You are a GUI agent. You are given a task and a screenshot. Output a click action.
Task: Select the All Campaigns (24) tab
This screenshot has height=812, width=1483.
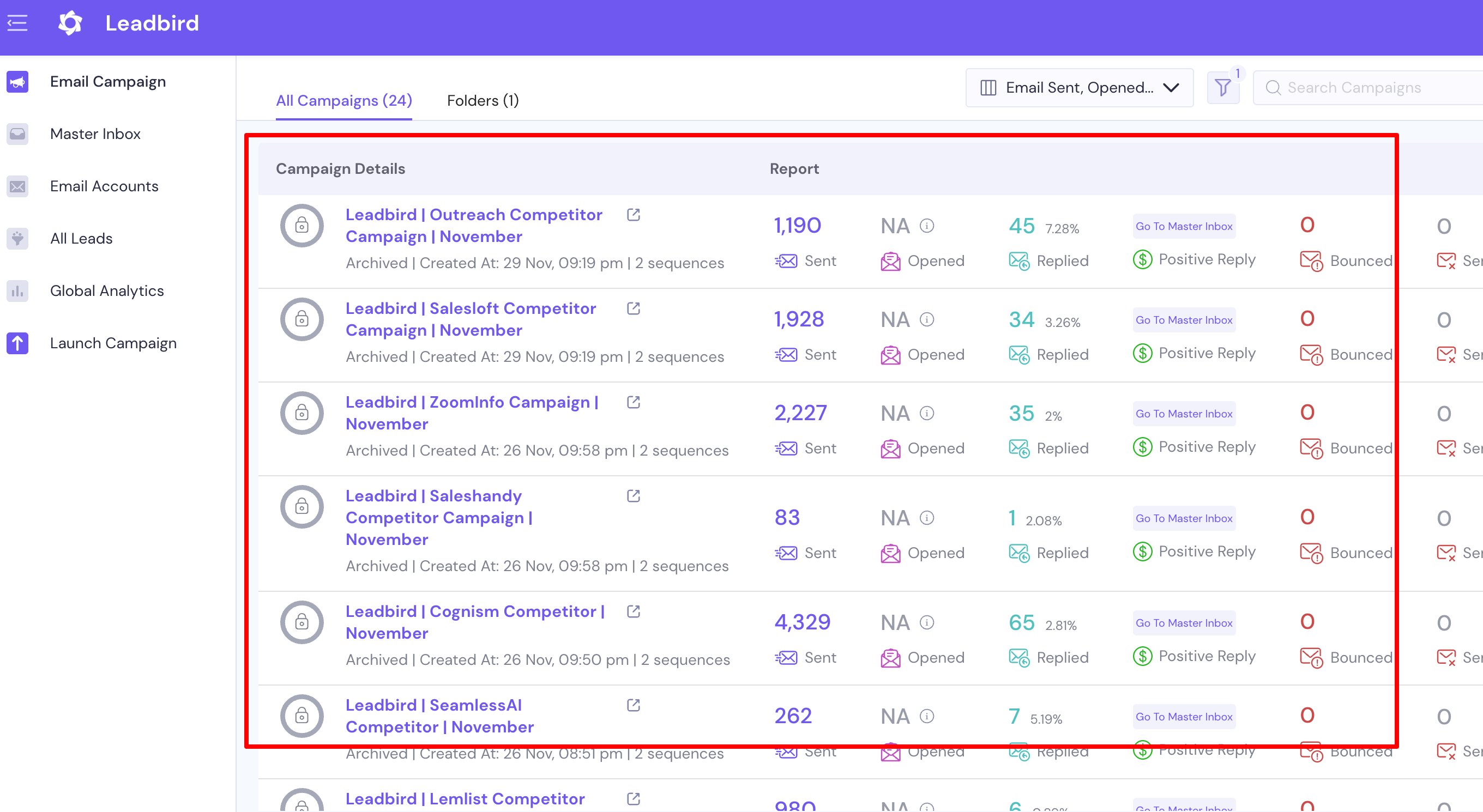[343, 101]
